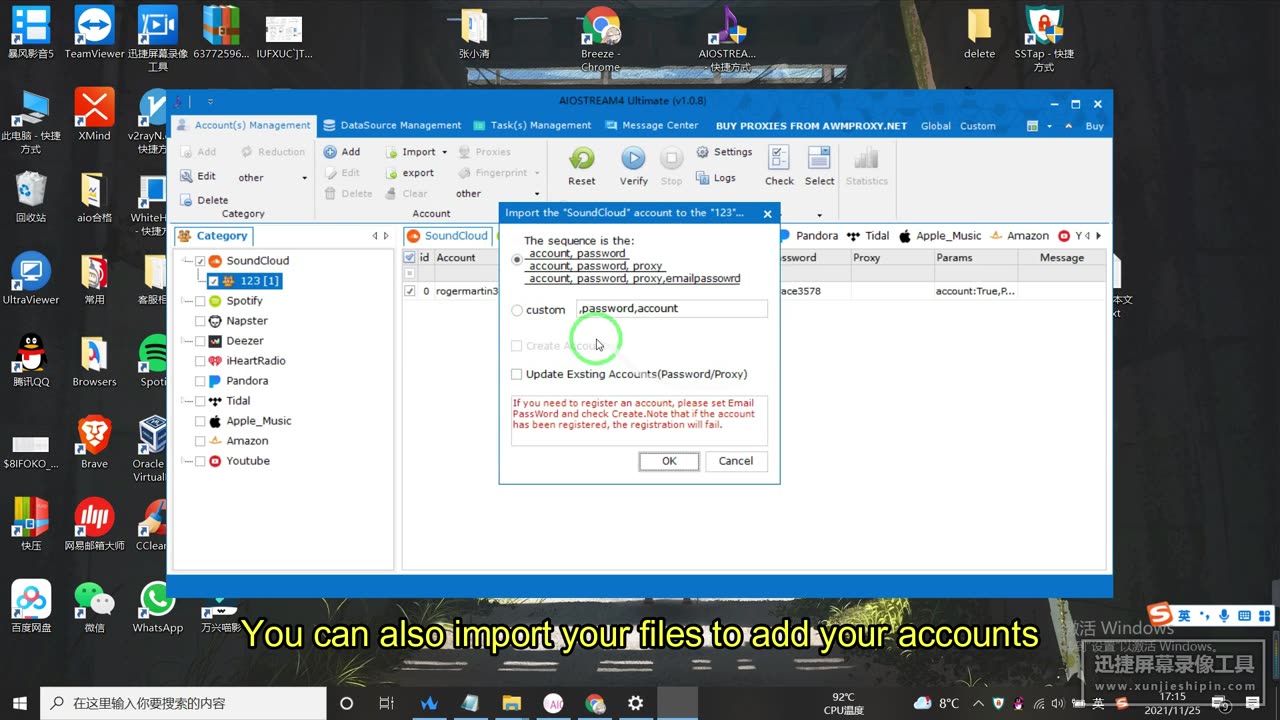1280x720 pixels.
Task: Open Message Center tab
Action: tap(651, 126)
